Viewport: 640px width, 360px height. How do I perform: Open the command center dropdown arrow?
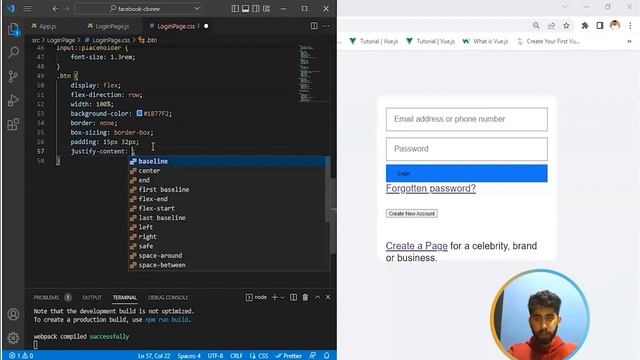pyautogui.click(x=197, y=9)
